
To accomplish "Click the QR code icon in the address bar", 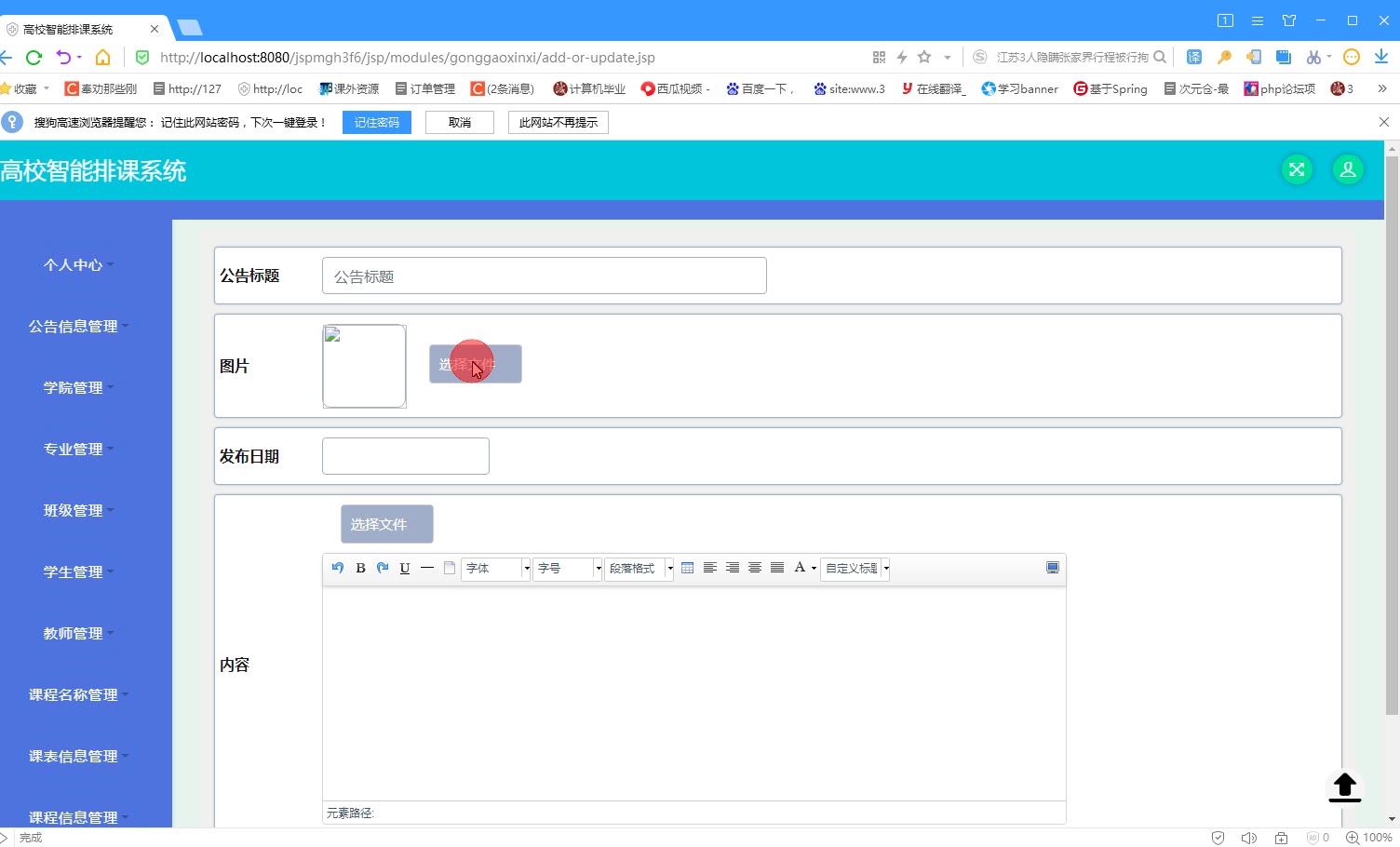I will (x=879, y=58).
